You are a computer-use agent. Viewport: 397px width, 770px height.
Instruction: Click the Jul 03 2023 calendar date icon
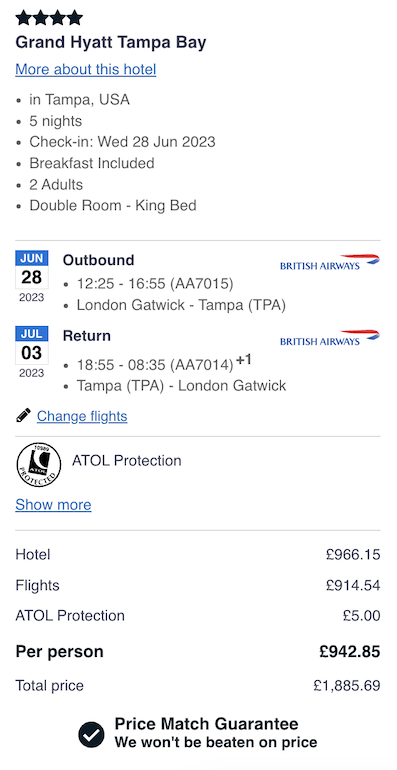tap(32, 353)
